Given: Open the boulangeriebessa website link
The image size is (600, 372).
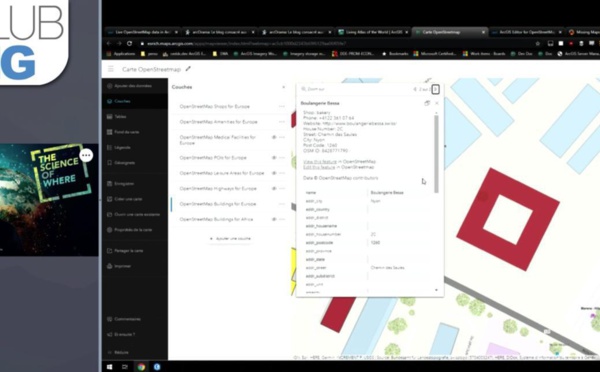Looking at the screenshot, I should (x=360, y=124).
